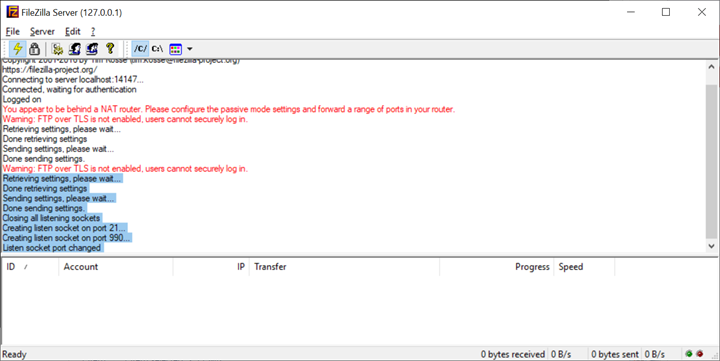Click '0 bytes received' in status bar
This screenshot has height=361, width=720.
click(x=513, y=354)
